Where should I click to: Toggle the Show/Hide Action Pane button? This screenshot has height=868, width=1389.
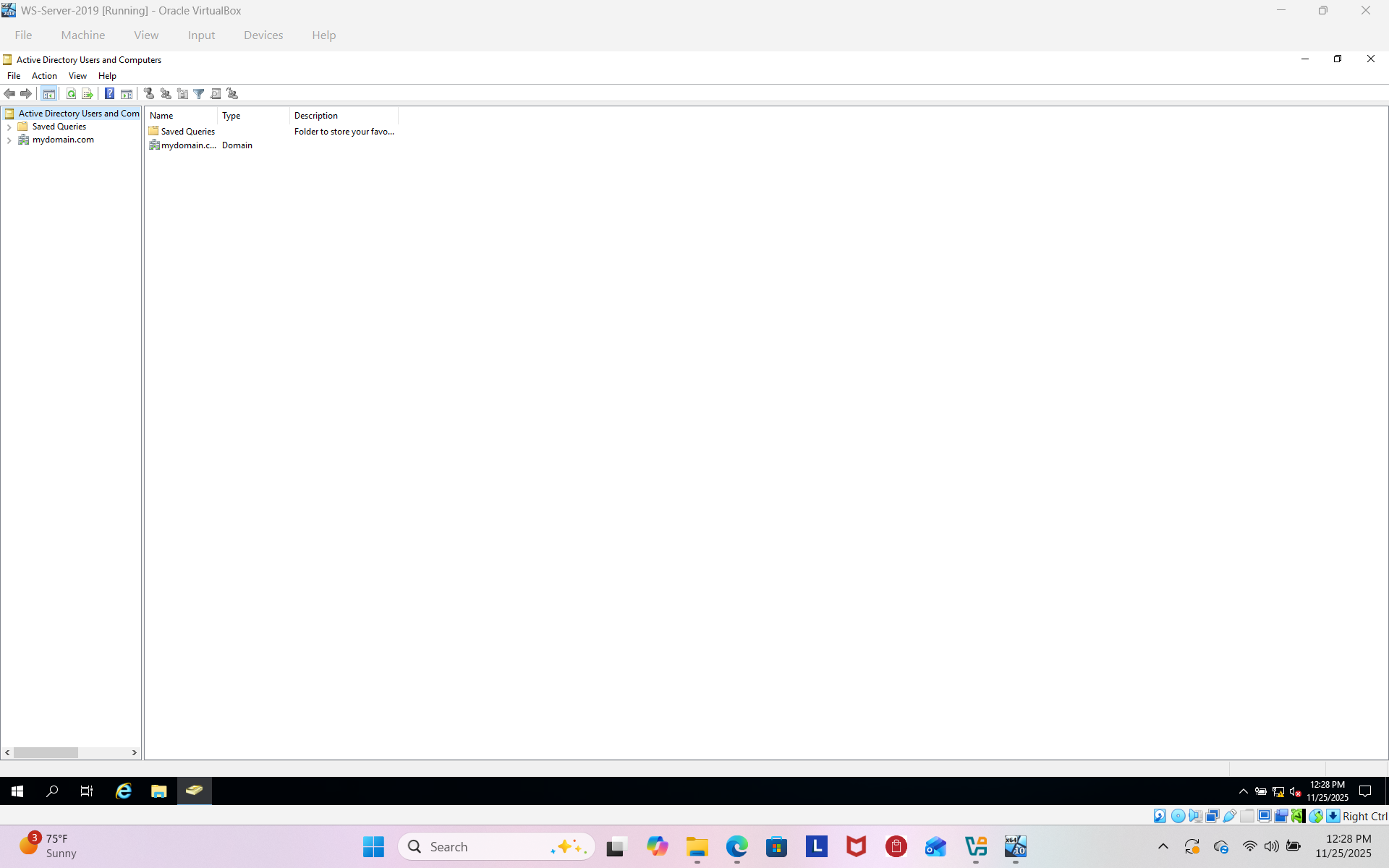coord(127,93)
